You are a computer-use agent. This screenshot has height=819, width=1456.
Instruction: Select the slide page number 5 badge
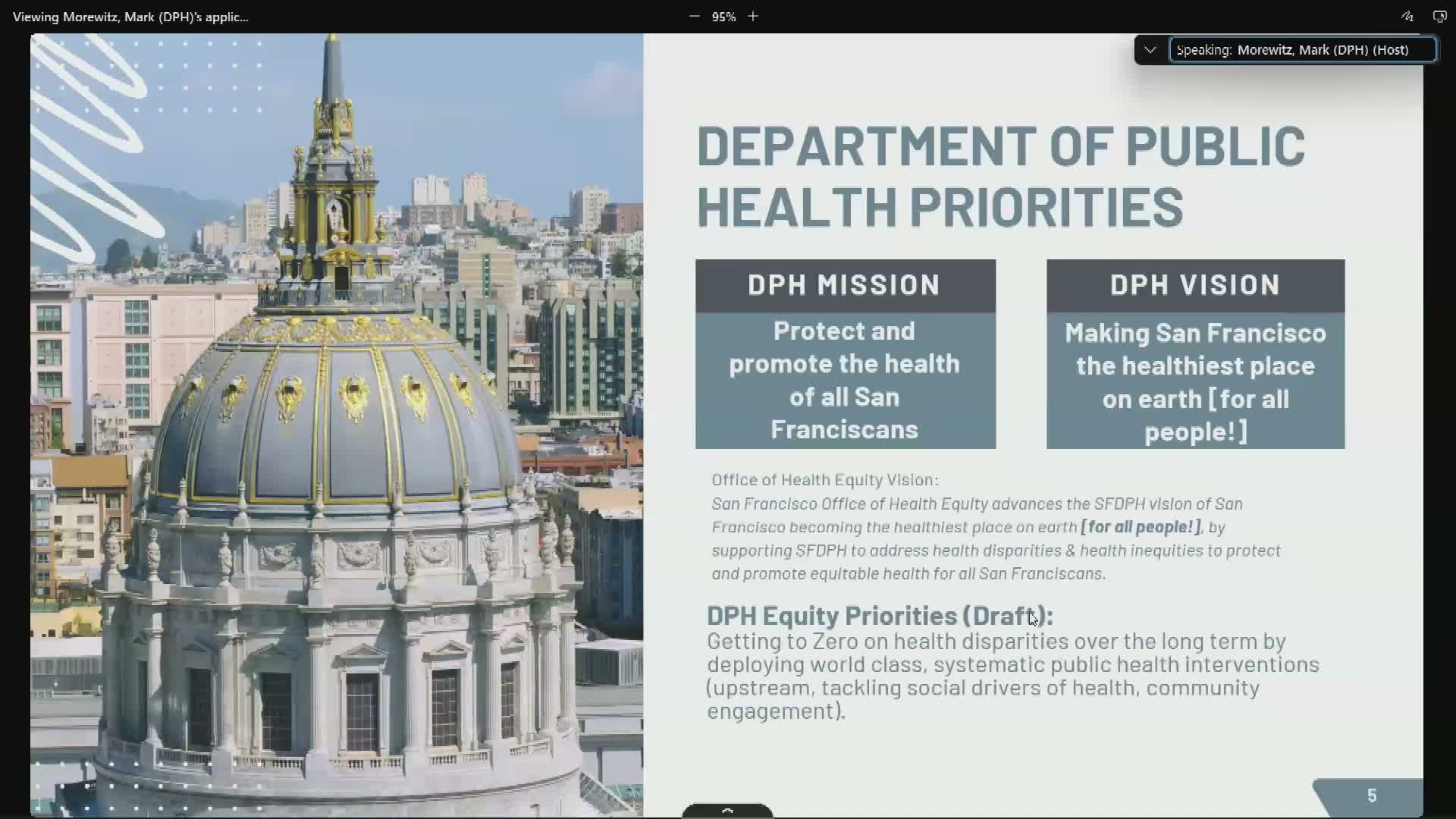[1373, 795]
